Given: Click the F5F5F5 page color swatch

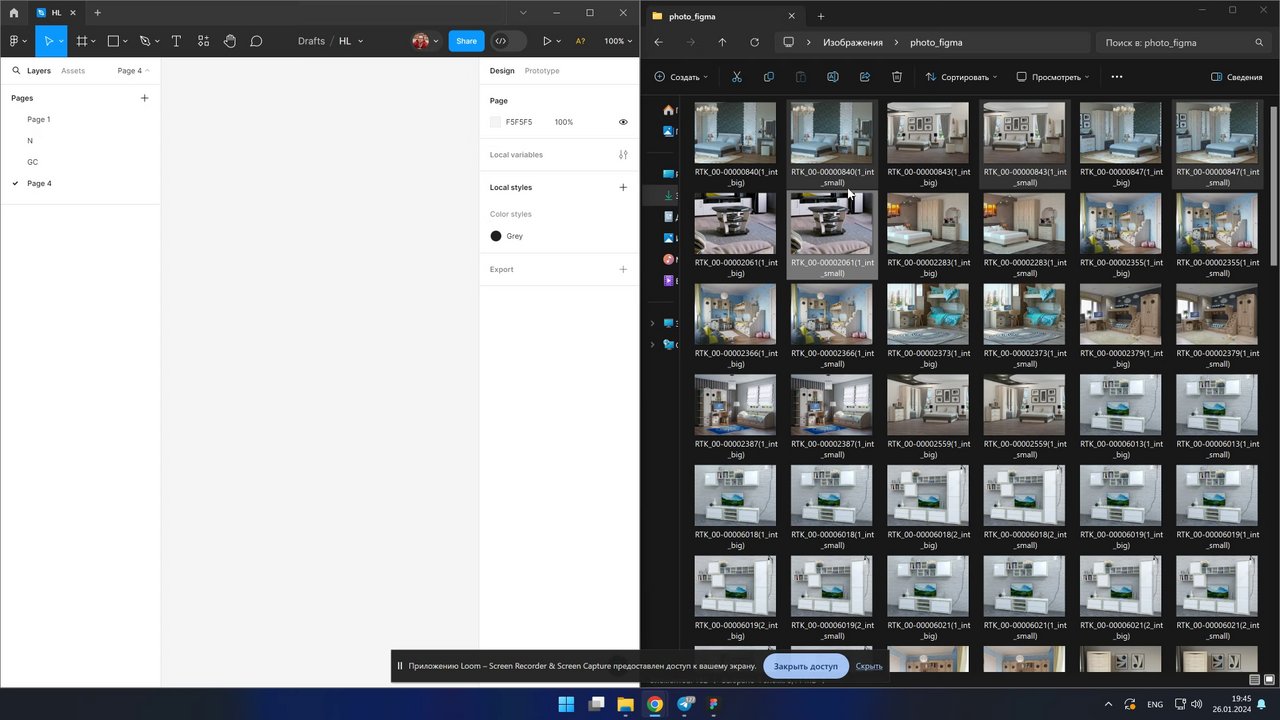Looking at the screenshot, I should (x=495, y=122).
